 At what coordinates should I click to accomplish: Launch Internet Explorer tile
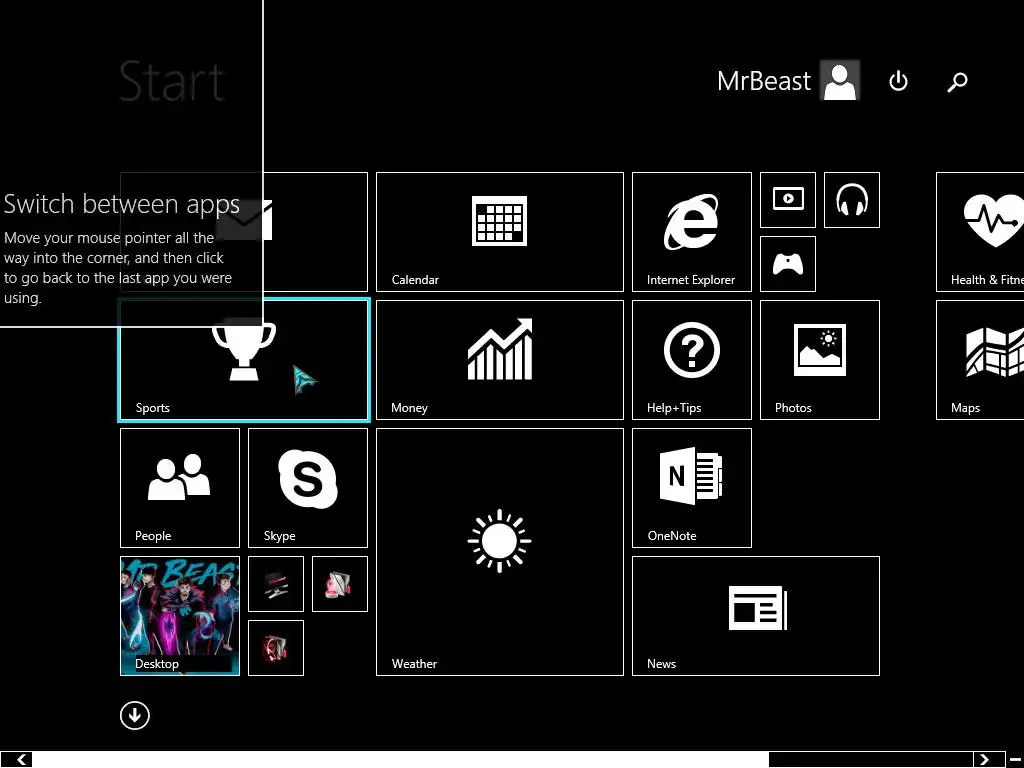tap(692, 232)
